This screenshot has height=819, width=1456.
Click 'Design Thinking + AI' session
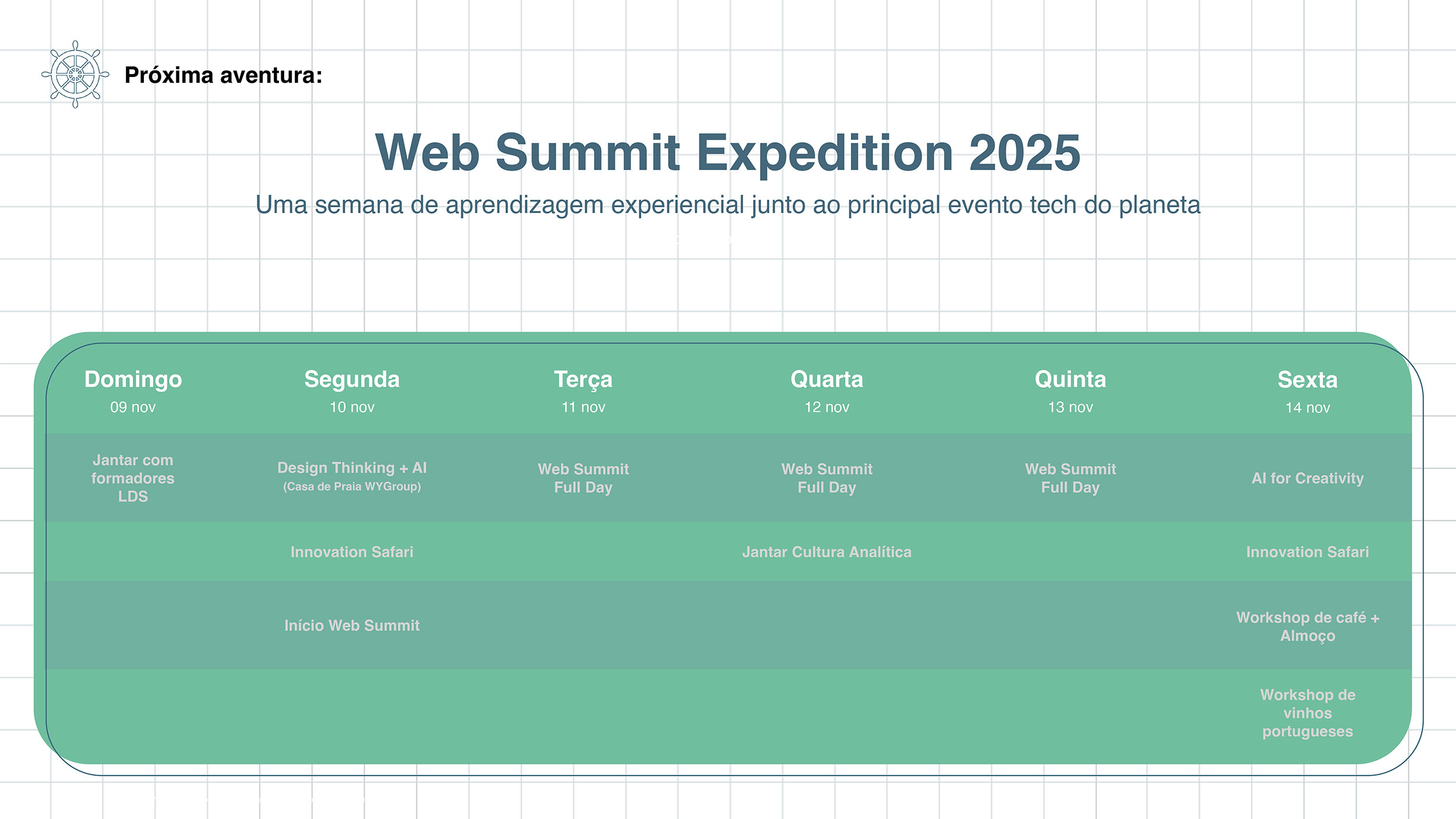point(352,468)
